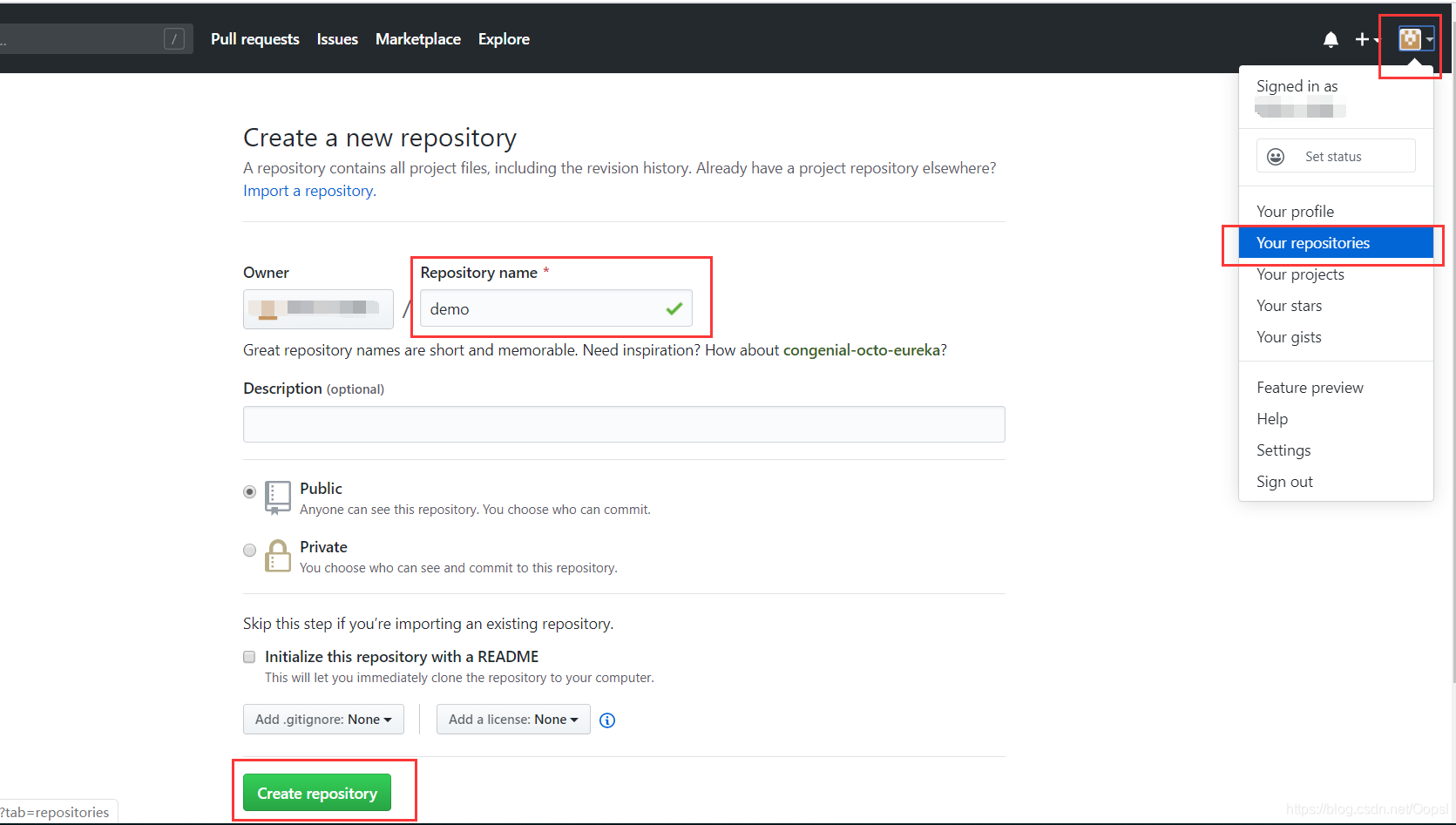The height and width of the screenshot is (825, 1456).
Task: Click the Private repository lock icon
Action: [278, 555]
